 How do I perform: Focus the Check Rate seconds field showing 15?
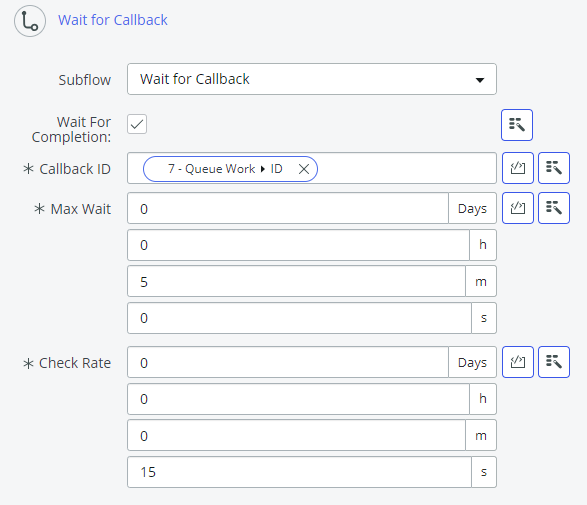(299, 472)
